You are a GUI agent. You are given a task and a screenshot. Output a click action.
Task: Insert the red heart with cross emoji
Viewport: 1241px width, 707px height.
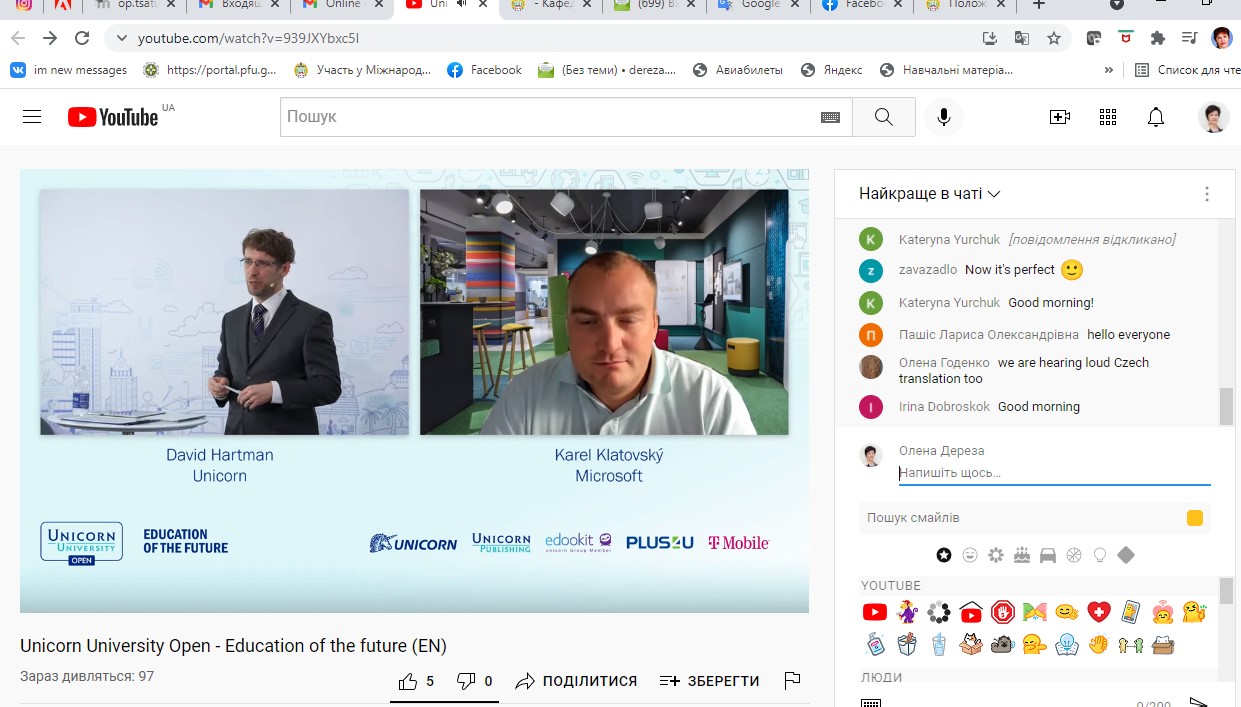point(1099,612)
